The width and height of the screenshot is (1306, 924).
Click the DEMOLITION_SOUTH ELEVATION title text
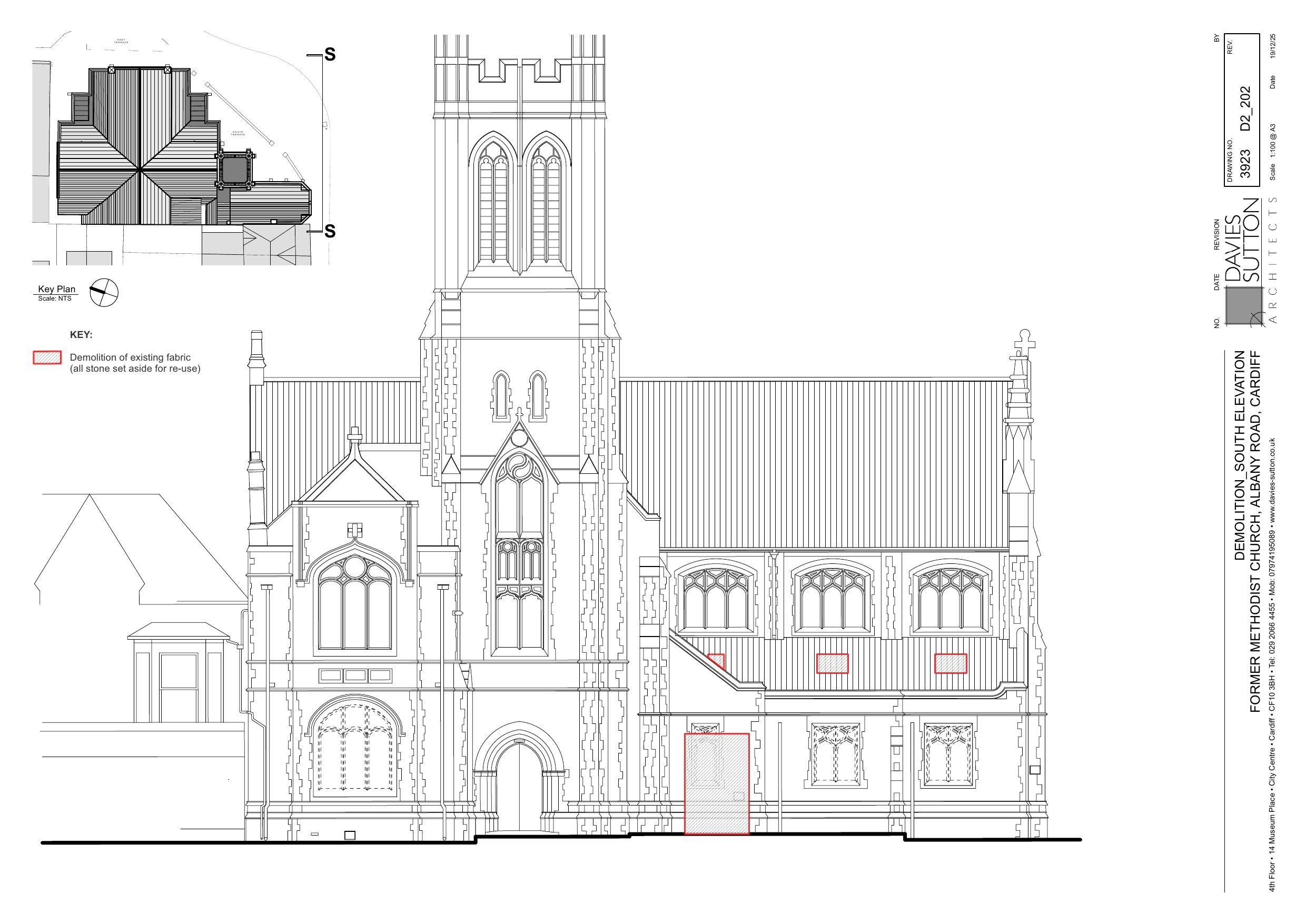1240,455
